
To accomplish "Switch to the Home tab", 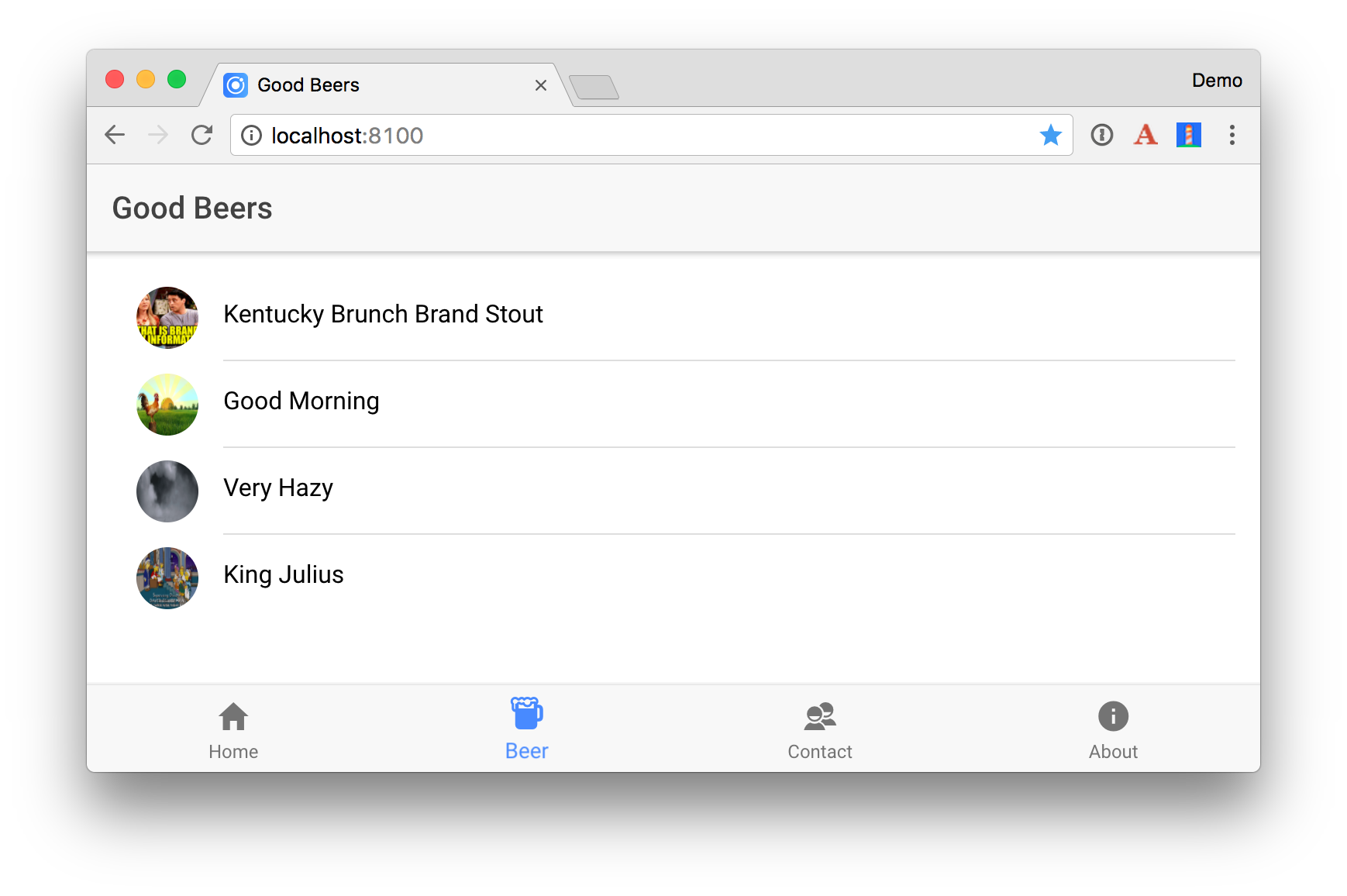I will 233,729.
